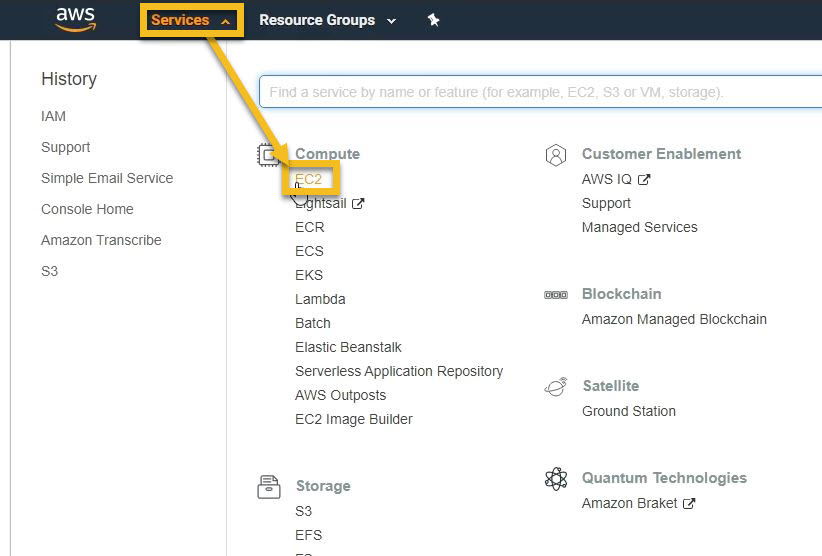Image resolution: width=822 pixels, height=556 pixels.
Task: Open AWS Outposts service
Action: coord(341,396)
